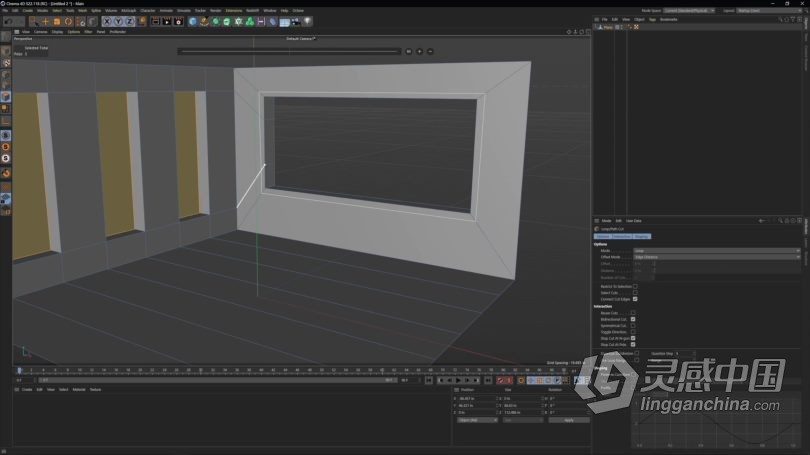
Task: Toggle the Y axis lock
Action: 118,22
